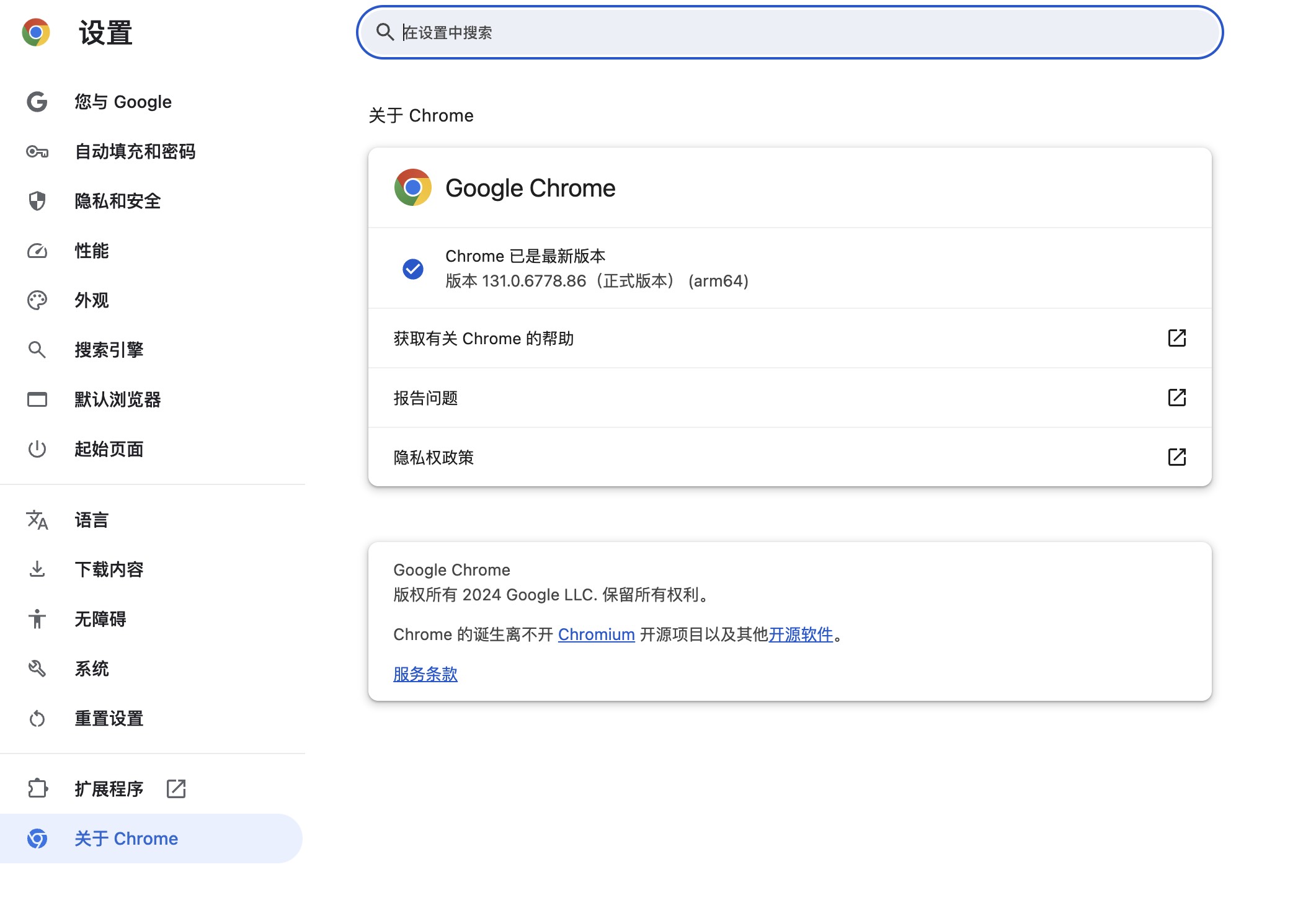Select 外观 in the sidebar

(x=151, y=300)
